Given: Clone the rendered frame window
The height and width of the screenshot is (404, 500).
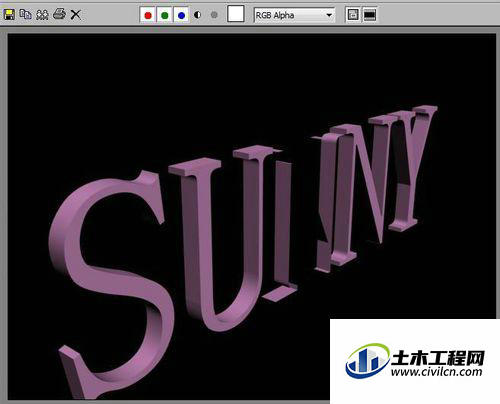Looking at the screenshot, I should (x=42, y=15).
